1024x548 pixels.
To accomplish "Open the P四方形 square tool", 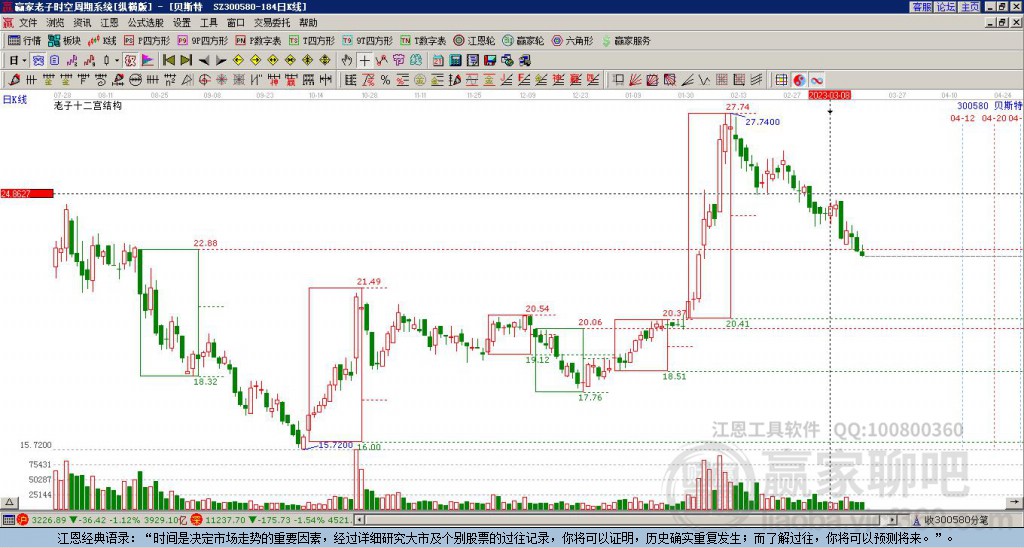I will pyautogui.click(x=147, y=40).
